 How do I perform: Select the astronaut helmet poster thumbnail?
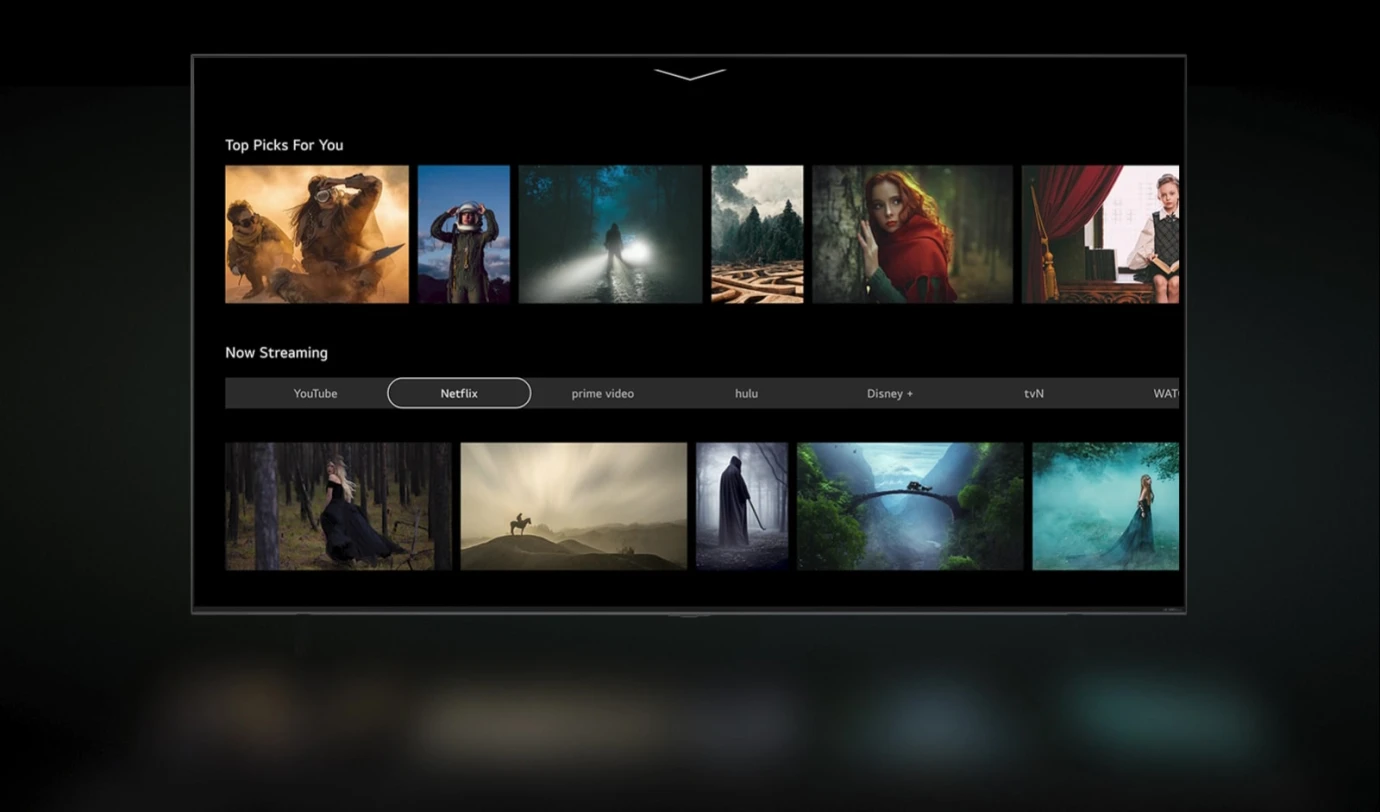click(x=463, y=234)
